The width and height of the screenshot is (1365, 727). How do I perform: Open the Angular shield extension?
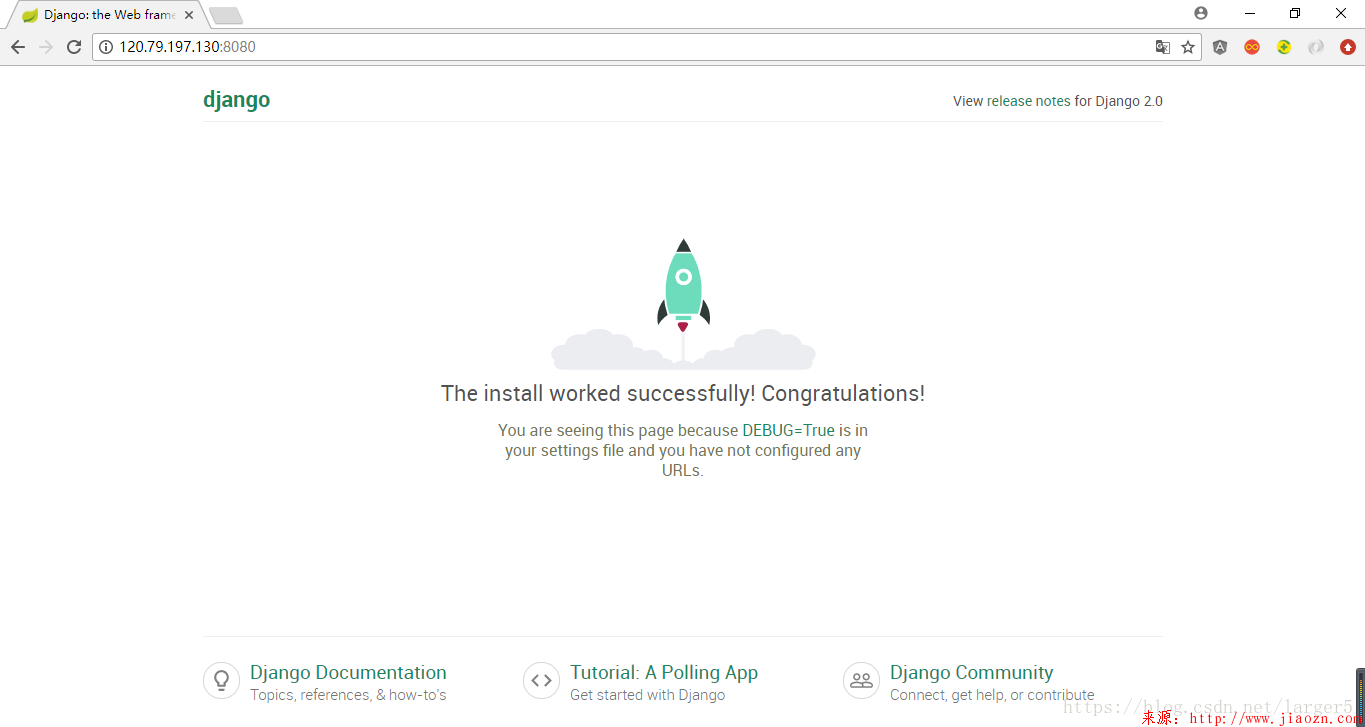click(1220, 47)
